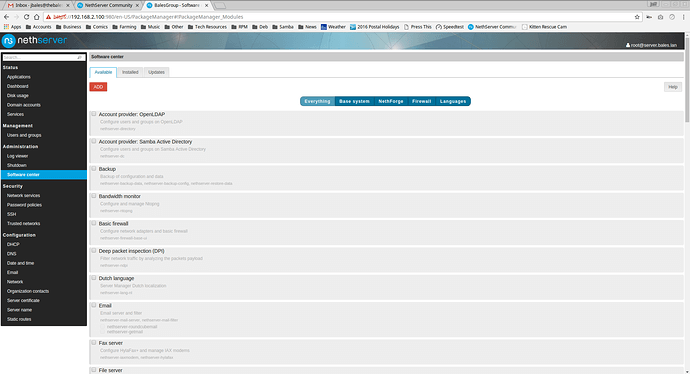690x374 pixels.
Task: Select the Dutch language checkbox
Action: coord(94,278)
